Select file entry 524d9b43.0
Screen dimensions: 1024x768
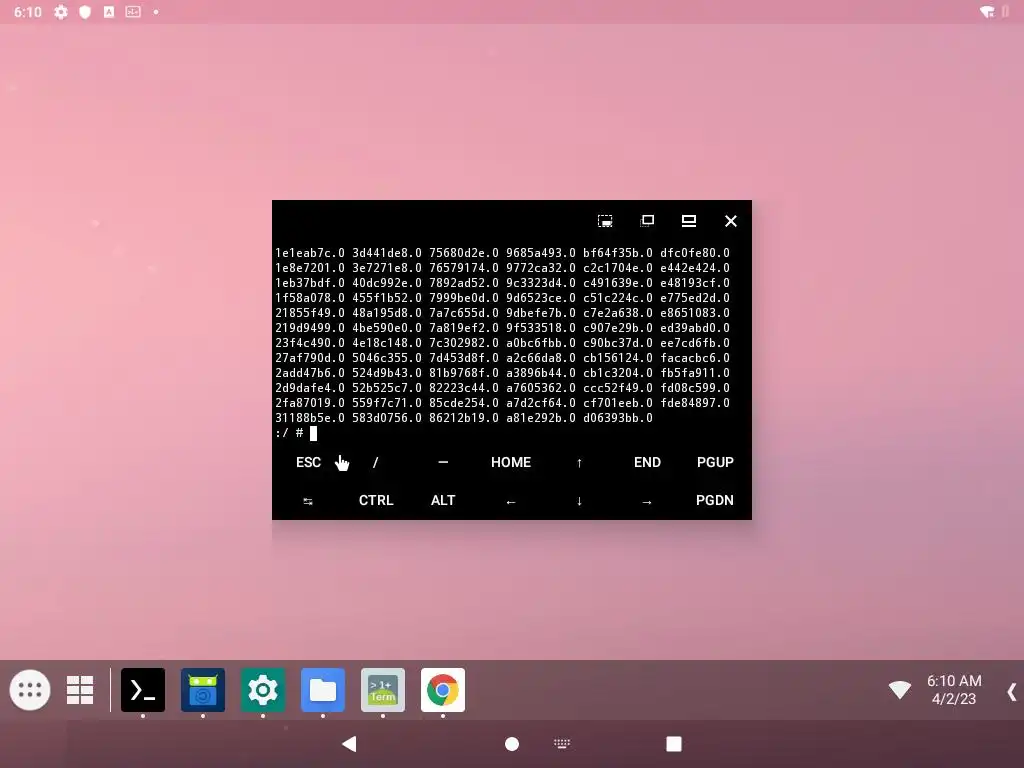[387, 373]
